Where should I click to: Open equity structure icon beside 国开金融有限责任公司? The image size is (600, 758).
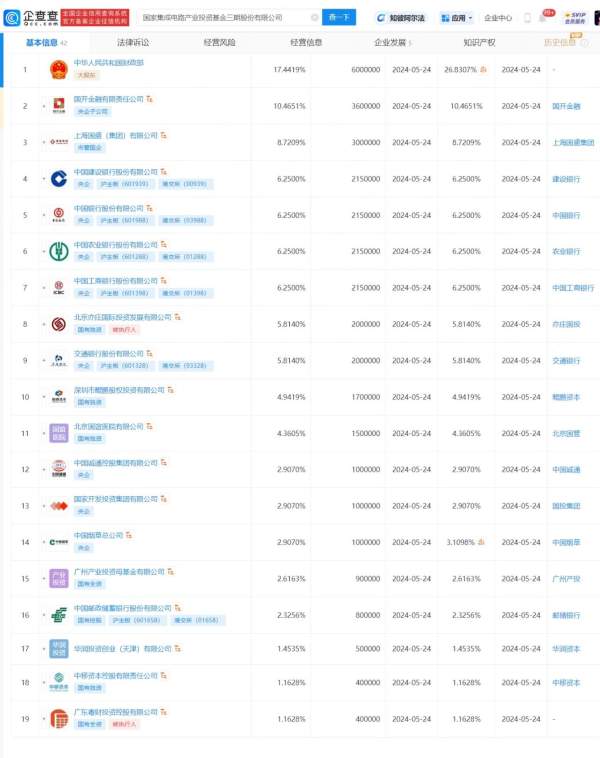point(149,99)
